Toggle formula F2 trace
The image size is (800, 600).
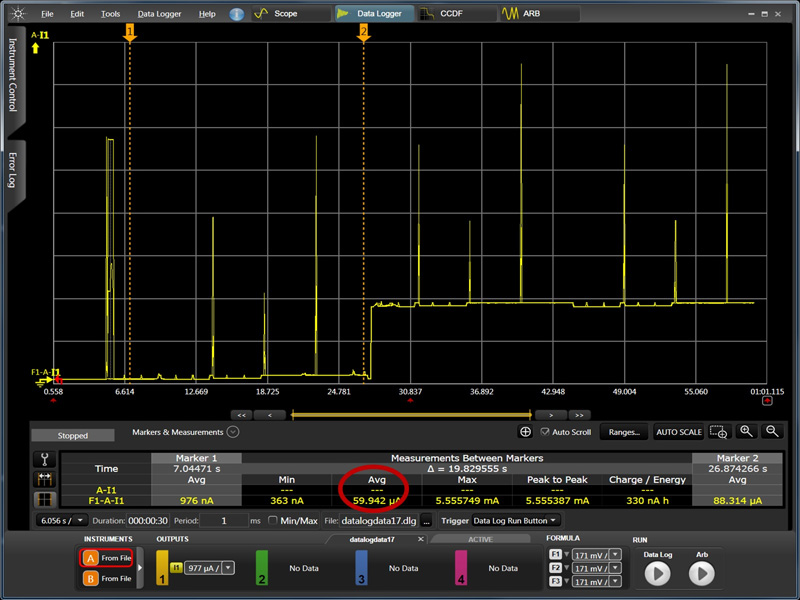(555, 568)
